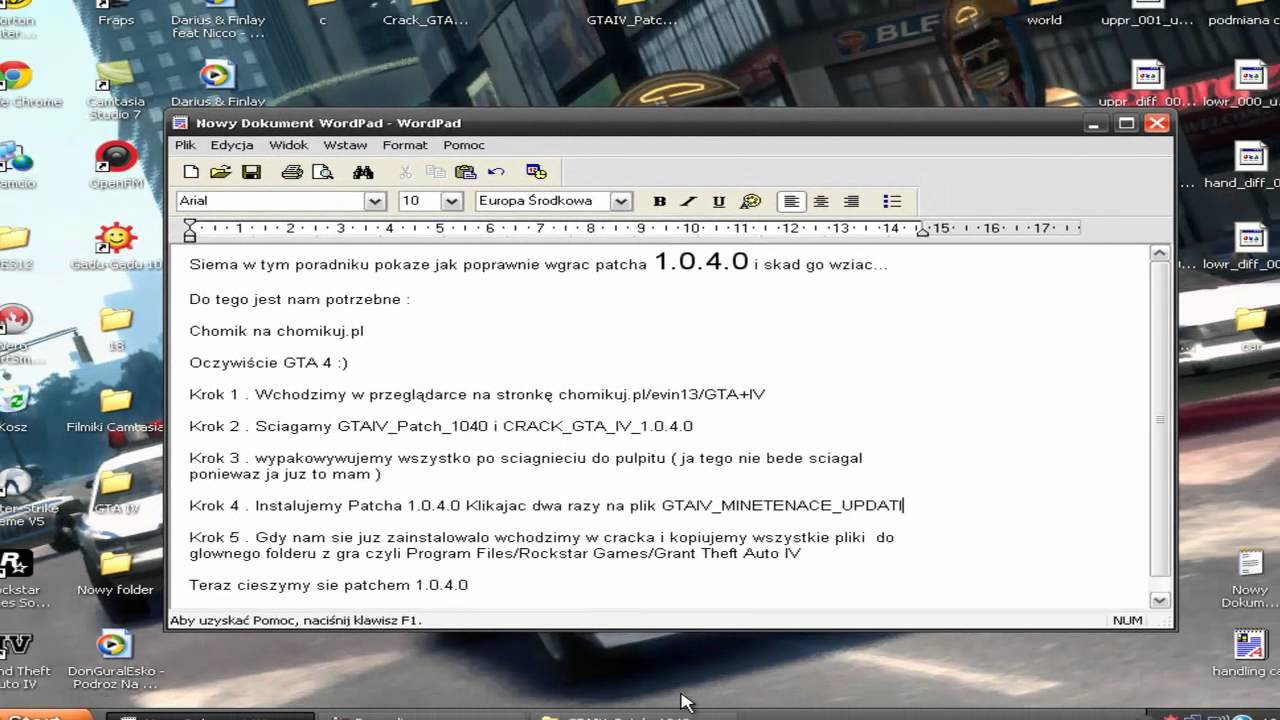Image resolution: width=1280 pixels, height=720 pixels.
Task: Open the Format menu
Action: tap(405, 145)
